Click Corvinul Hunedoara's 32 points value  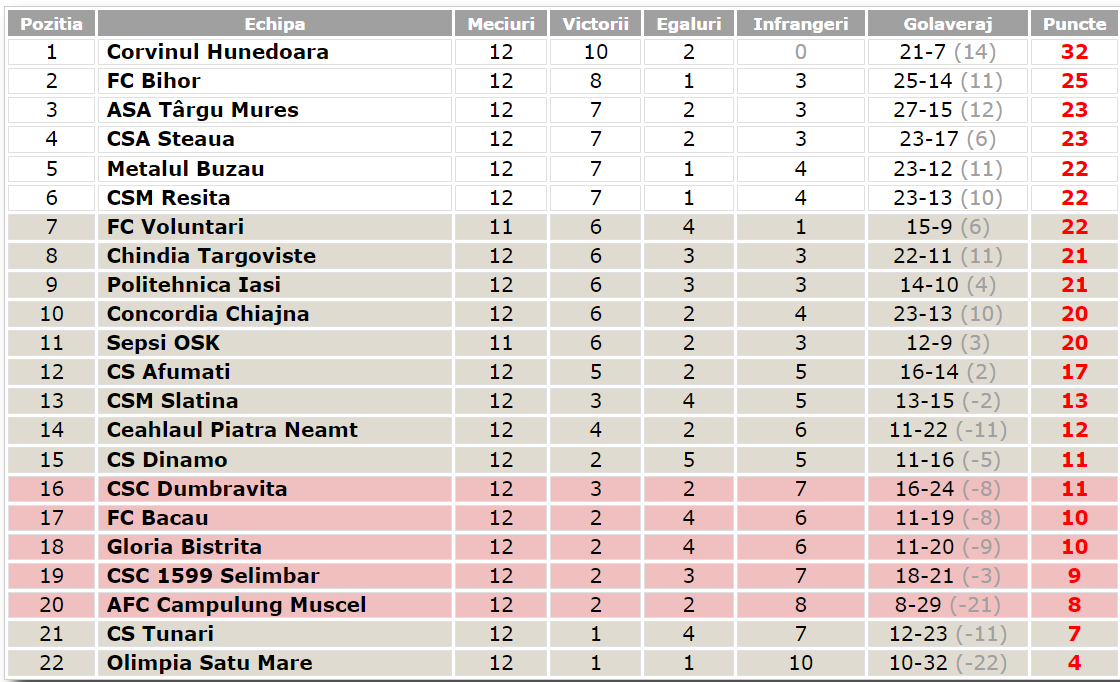click(x=1074, y=52)
